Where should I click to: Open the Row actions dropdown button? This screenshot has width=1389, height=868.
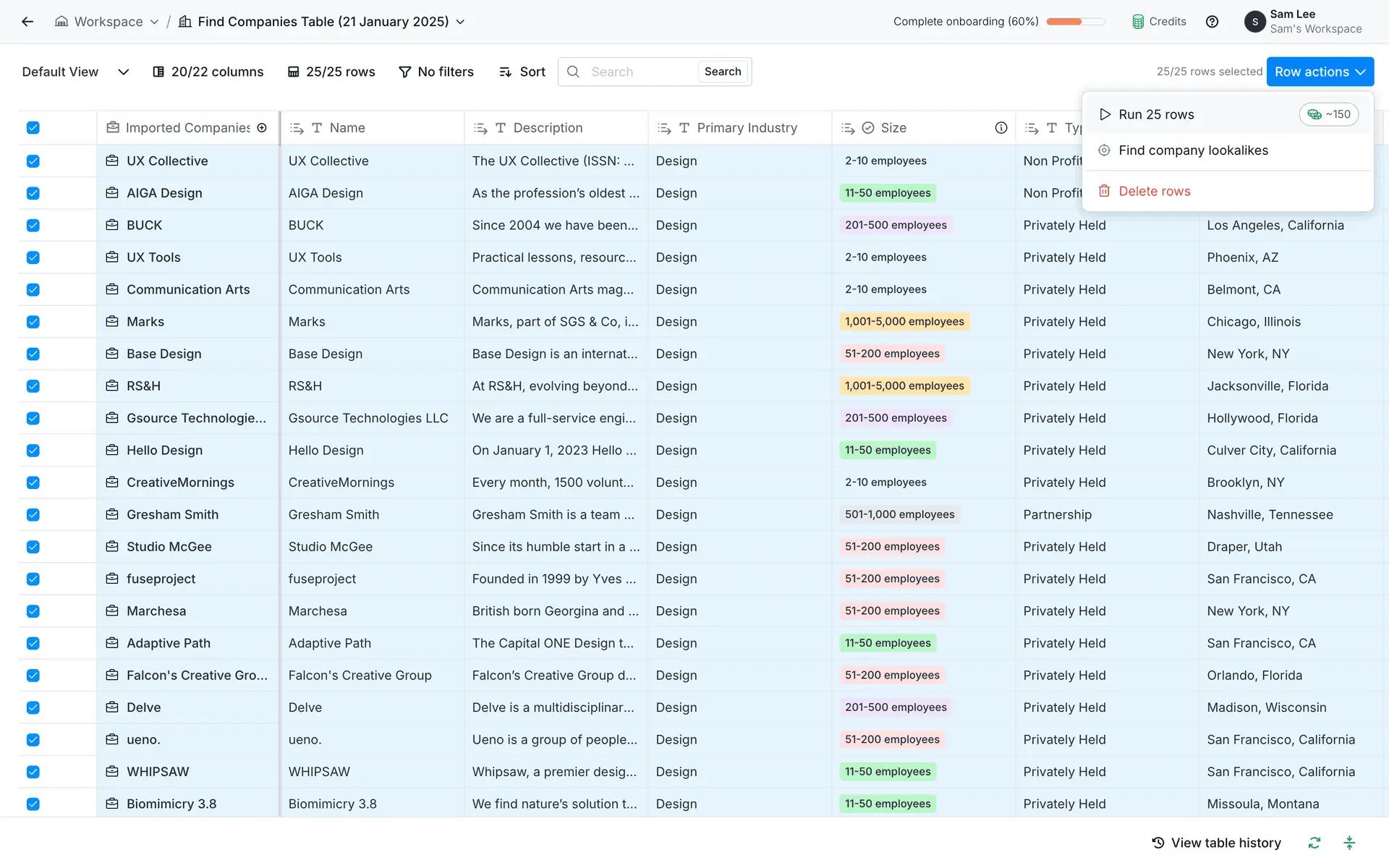tap(1320, 72)
